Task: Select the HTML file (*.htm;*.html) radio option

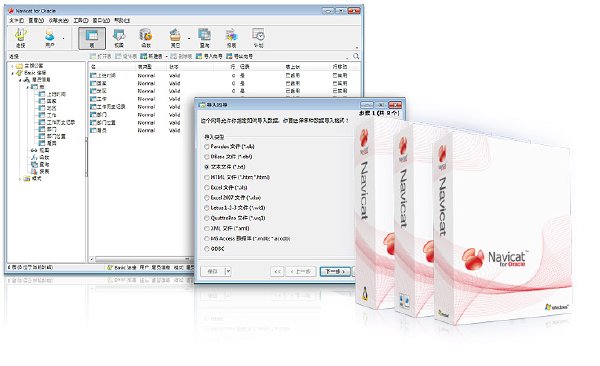Action: click(237, 177)
